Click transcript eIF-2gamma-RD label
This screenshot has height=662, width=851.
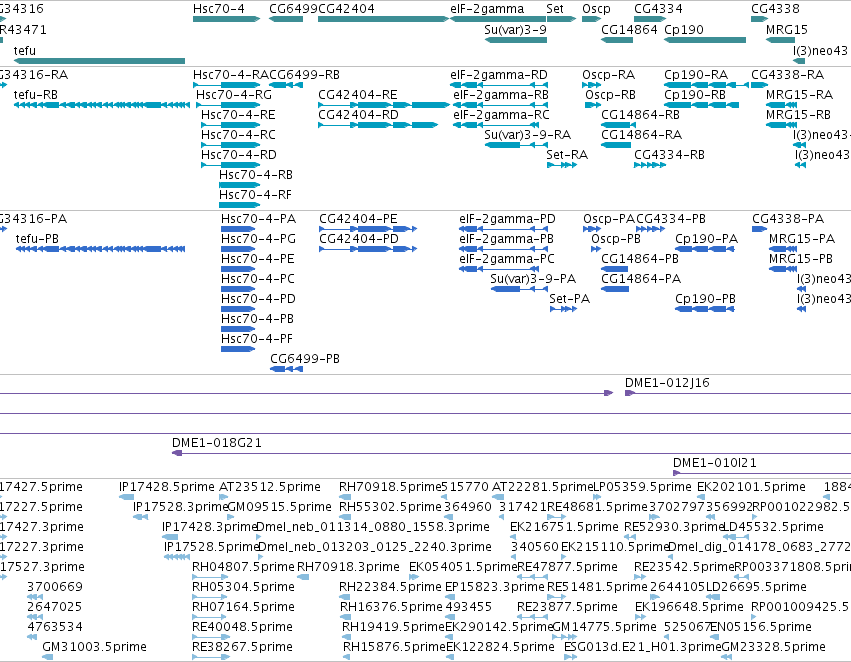click(499, 74)
